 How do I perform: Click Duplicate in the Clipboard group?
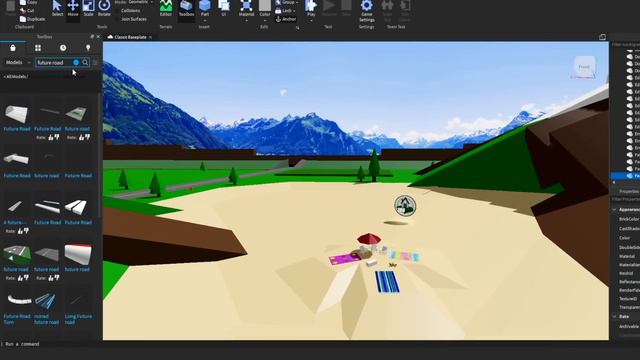(33, 19)
